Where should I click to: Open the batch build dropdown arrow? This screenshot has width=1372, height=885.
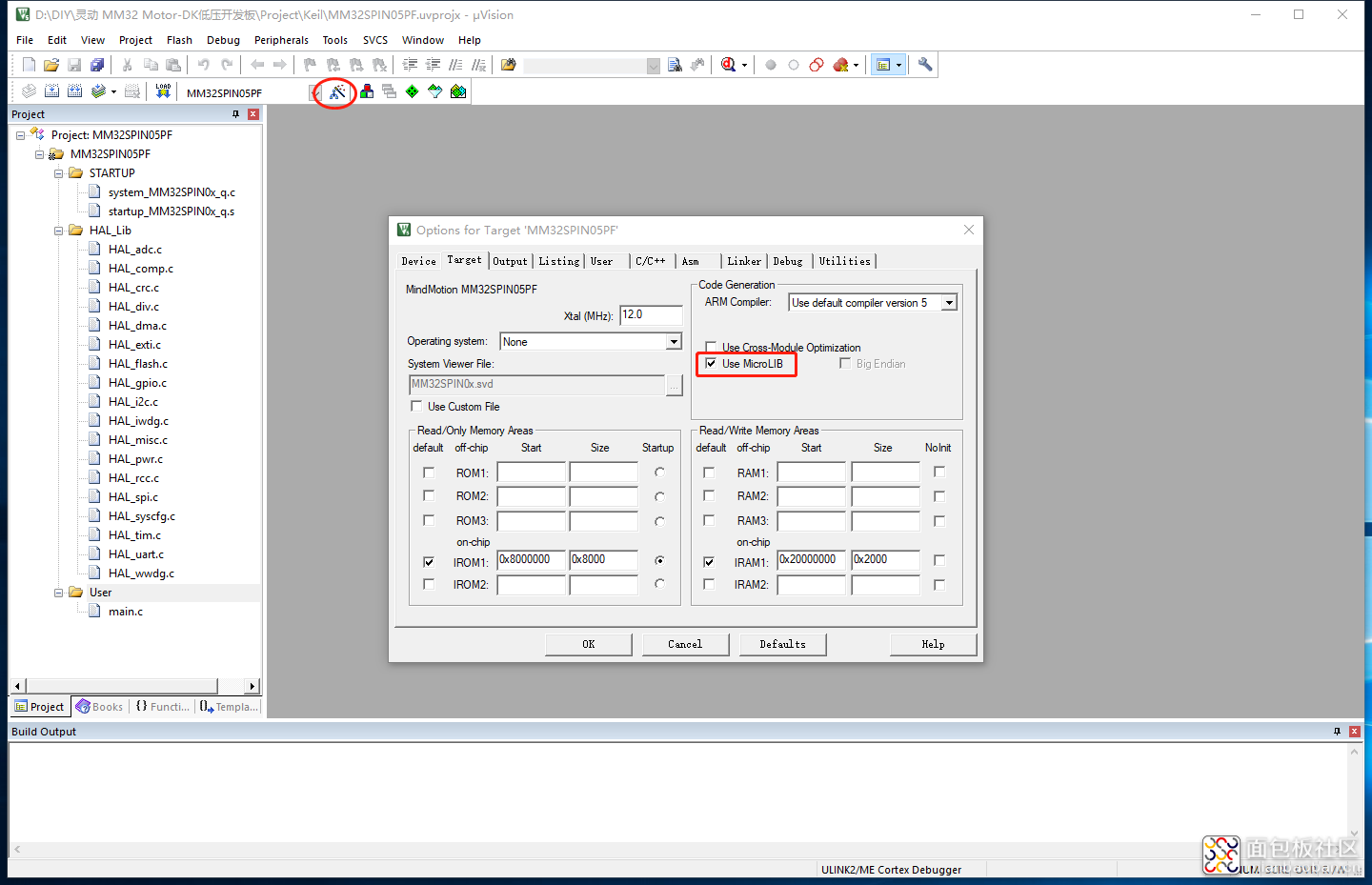click(x=113, y=91)
